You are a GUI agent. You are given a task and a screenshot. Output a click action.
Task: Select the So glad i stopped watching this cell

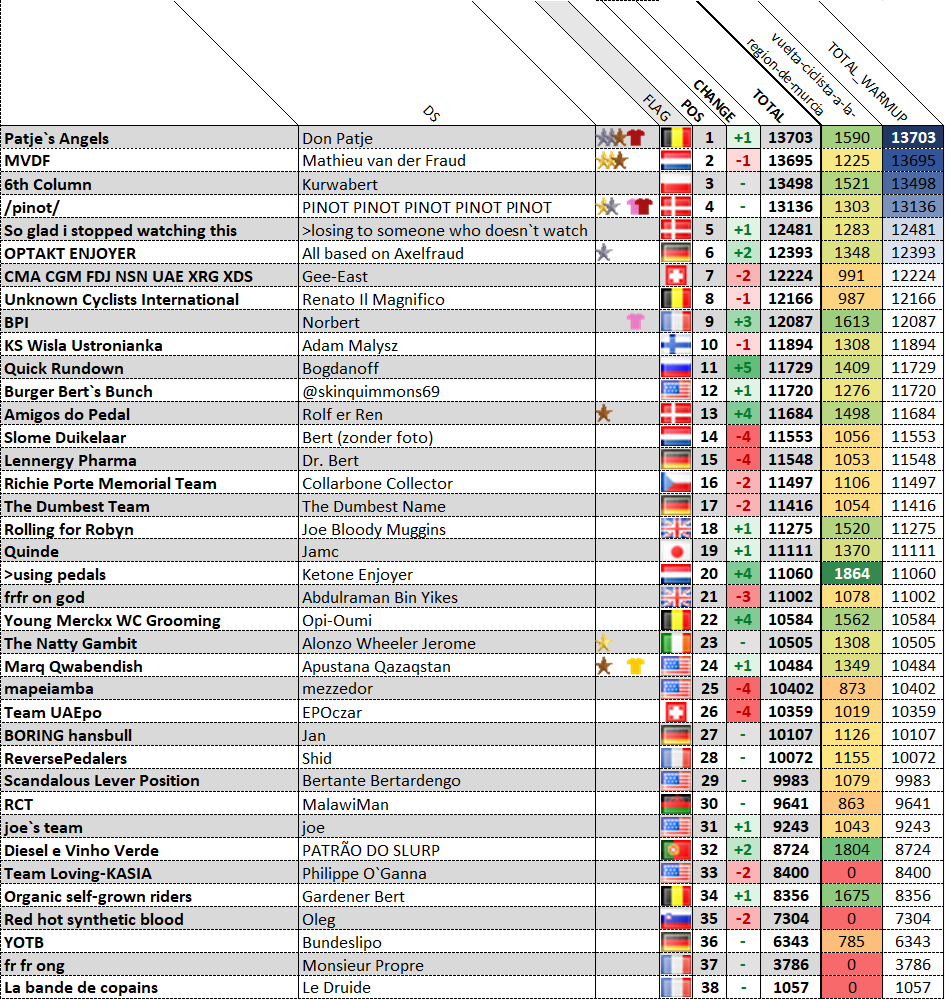[149, 230]
